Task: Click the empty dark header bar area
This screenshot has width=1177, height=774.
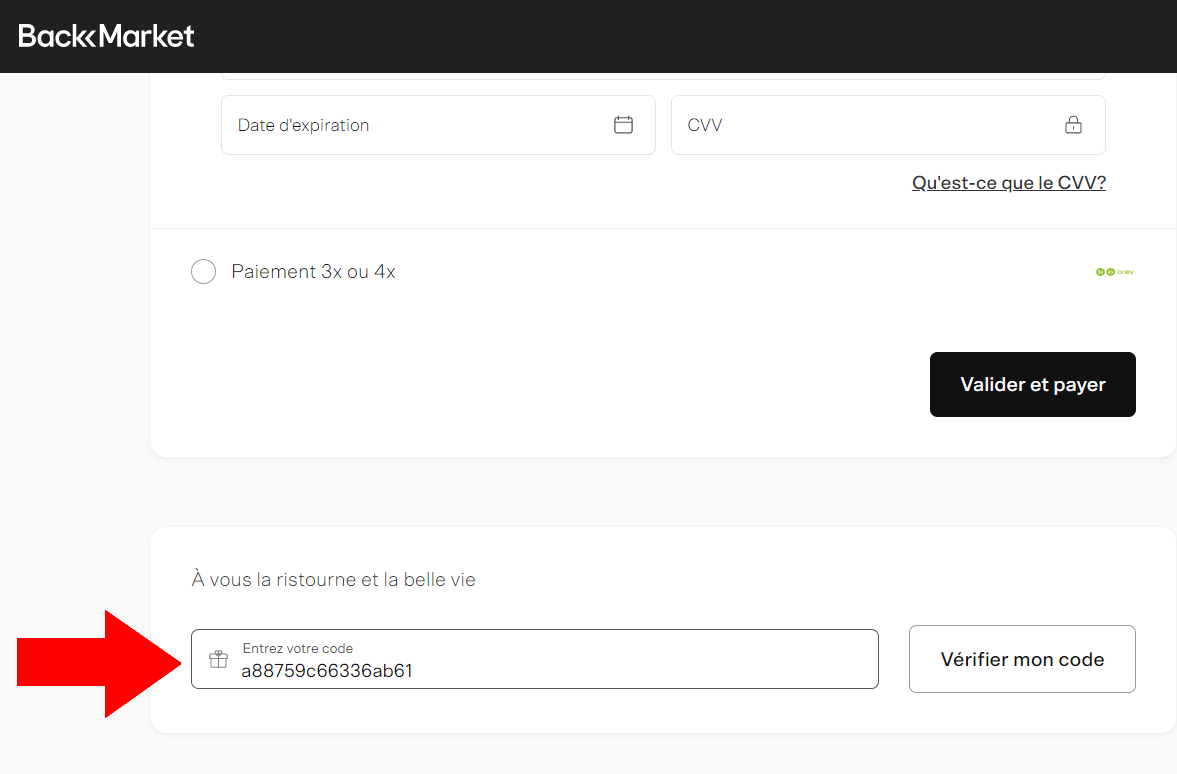Action: (x=680, y=36)
